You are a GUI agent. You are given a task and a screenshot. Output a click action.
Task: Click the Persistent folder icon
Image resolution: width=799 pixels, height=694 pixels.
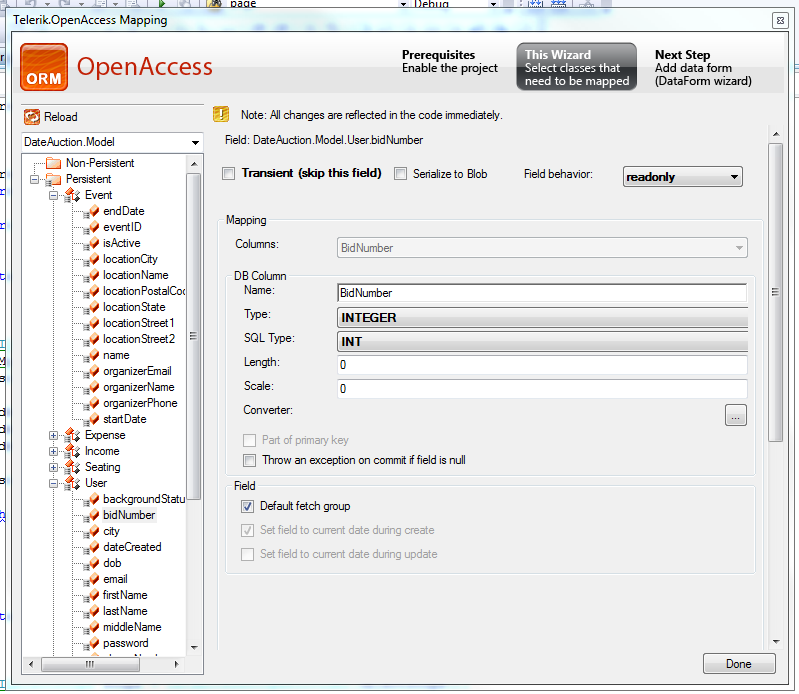tap(53, 179)
